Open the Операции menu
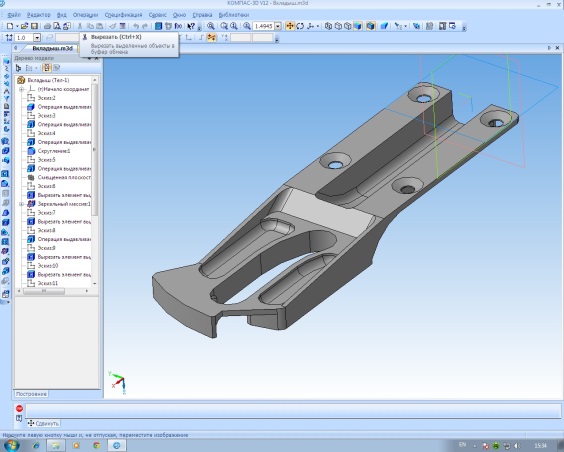564x452 pixels. coord(85,15)
